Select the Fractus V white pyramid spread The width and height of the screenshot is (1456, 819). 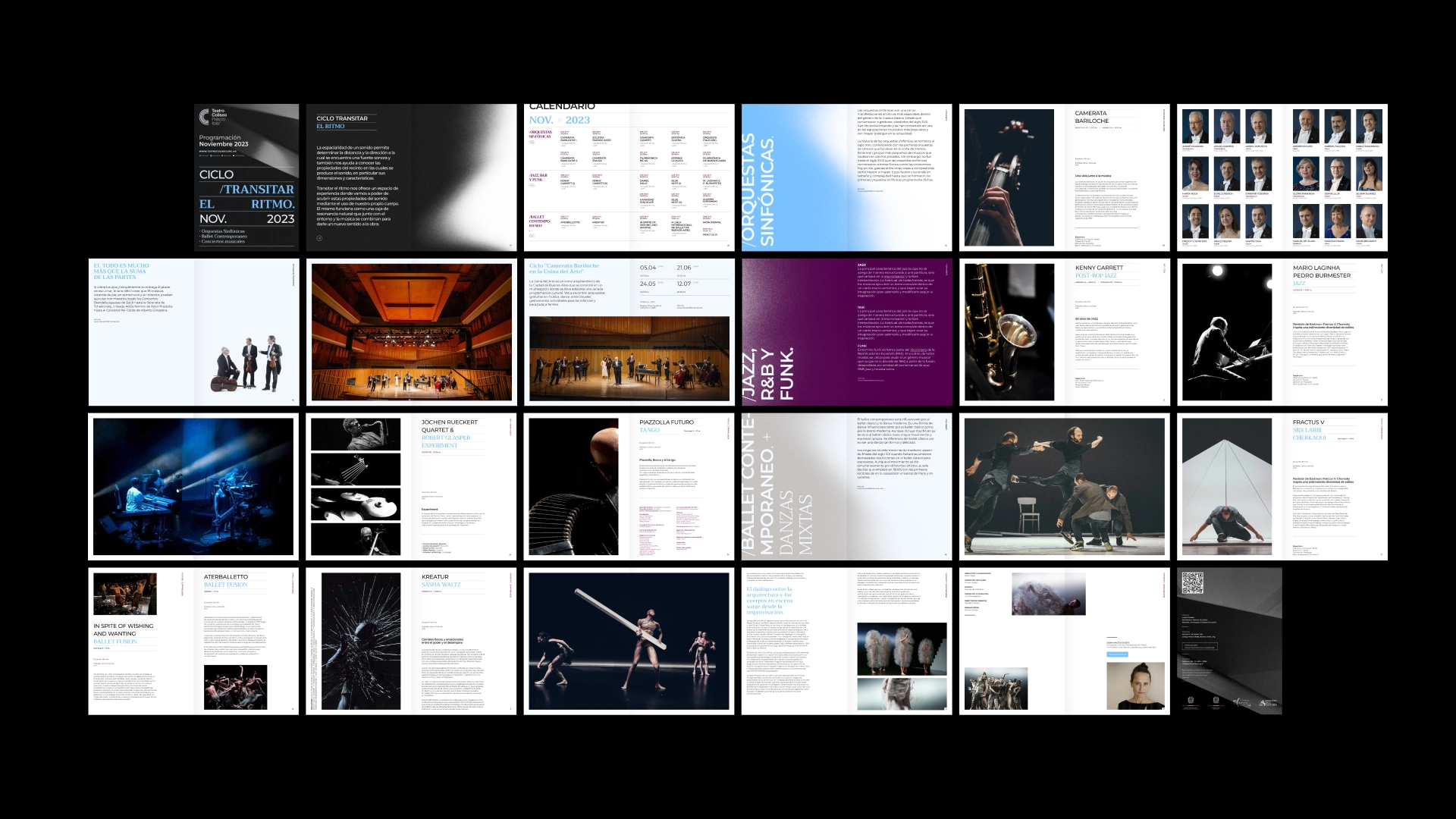pyautogui.click(x=1282, y=487)
